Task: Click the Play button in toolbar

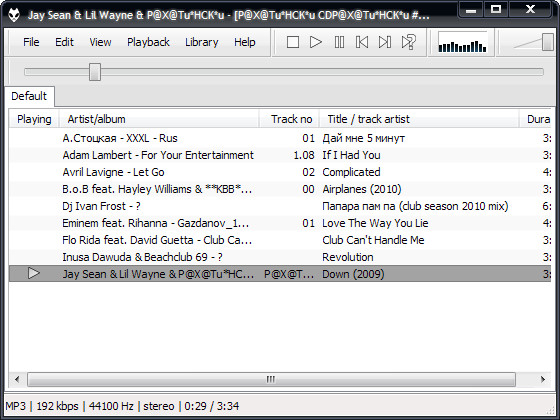Action: click(315, 42)
